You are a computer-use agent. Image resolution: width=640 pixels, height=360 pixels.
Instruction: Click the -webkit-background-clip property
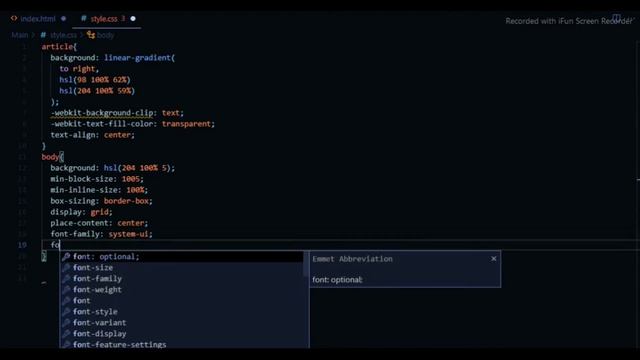pyautogui.click(x=102, y=113)
